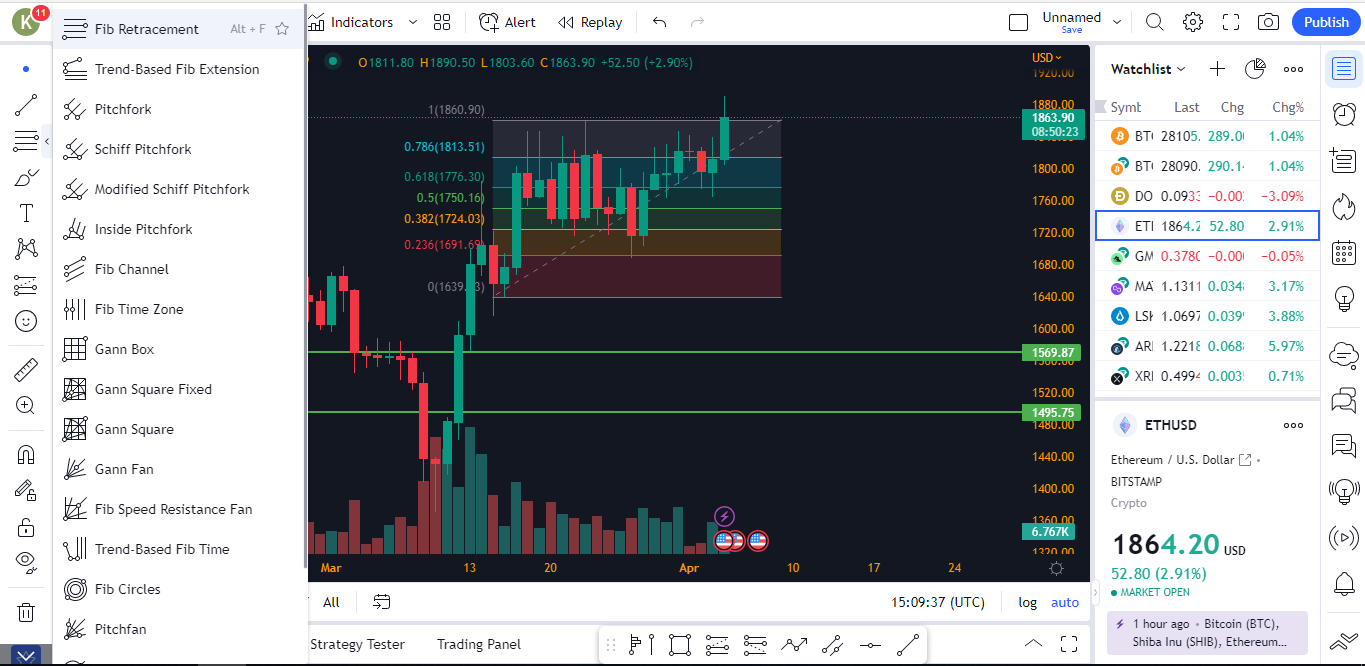The width and height of the screenshot is (1365, 666).
Task: Open the Strategy Tester tab
Action: click(x=357, y=644)
